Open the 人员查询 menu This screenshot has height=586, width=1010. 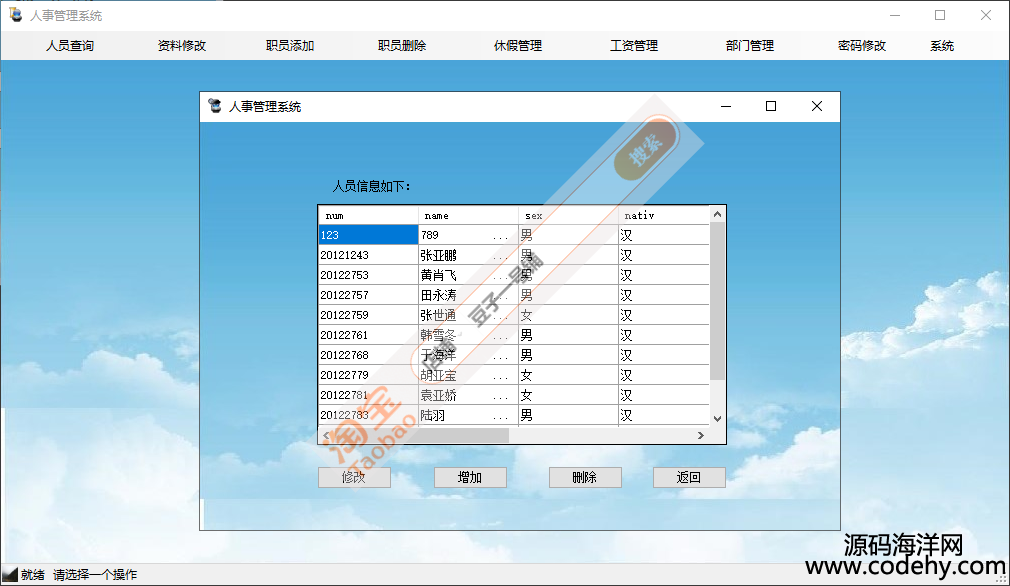(x=70, y=46)
